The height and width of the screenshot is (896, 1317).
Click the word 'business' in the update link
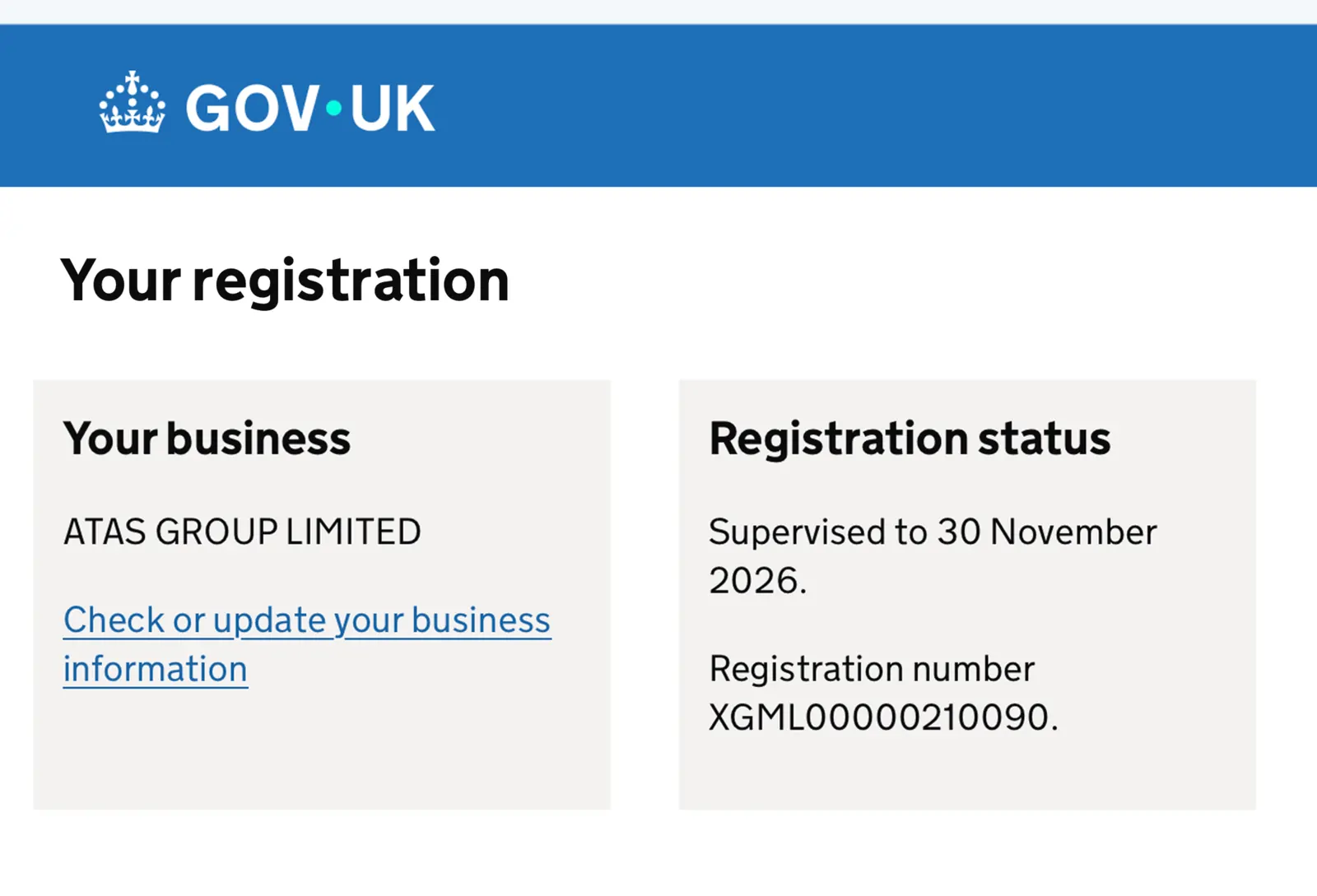point(481,620)
